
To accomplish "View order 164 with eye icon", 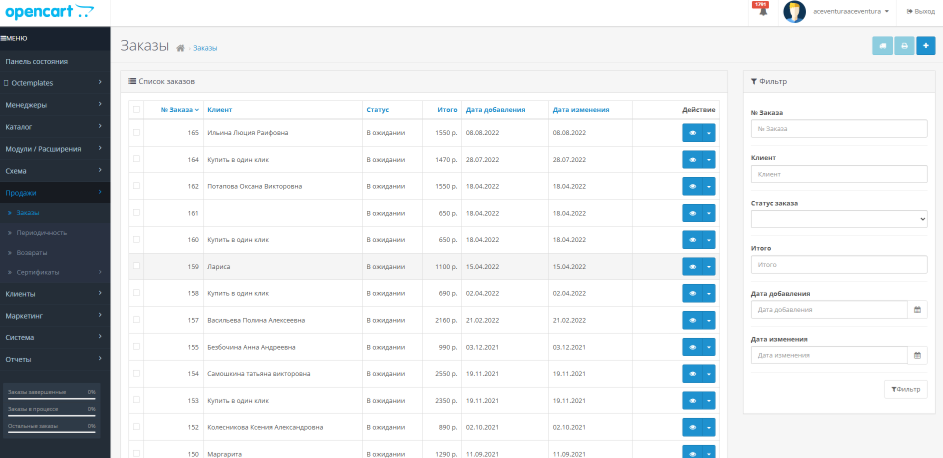I will pyautogui.click(x=692, y=160).
